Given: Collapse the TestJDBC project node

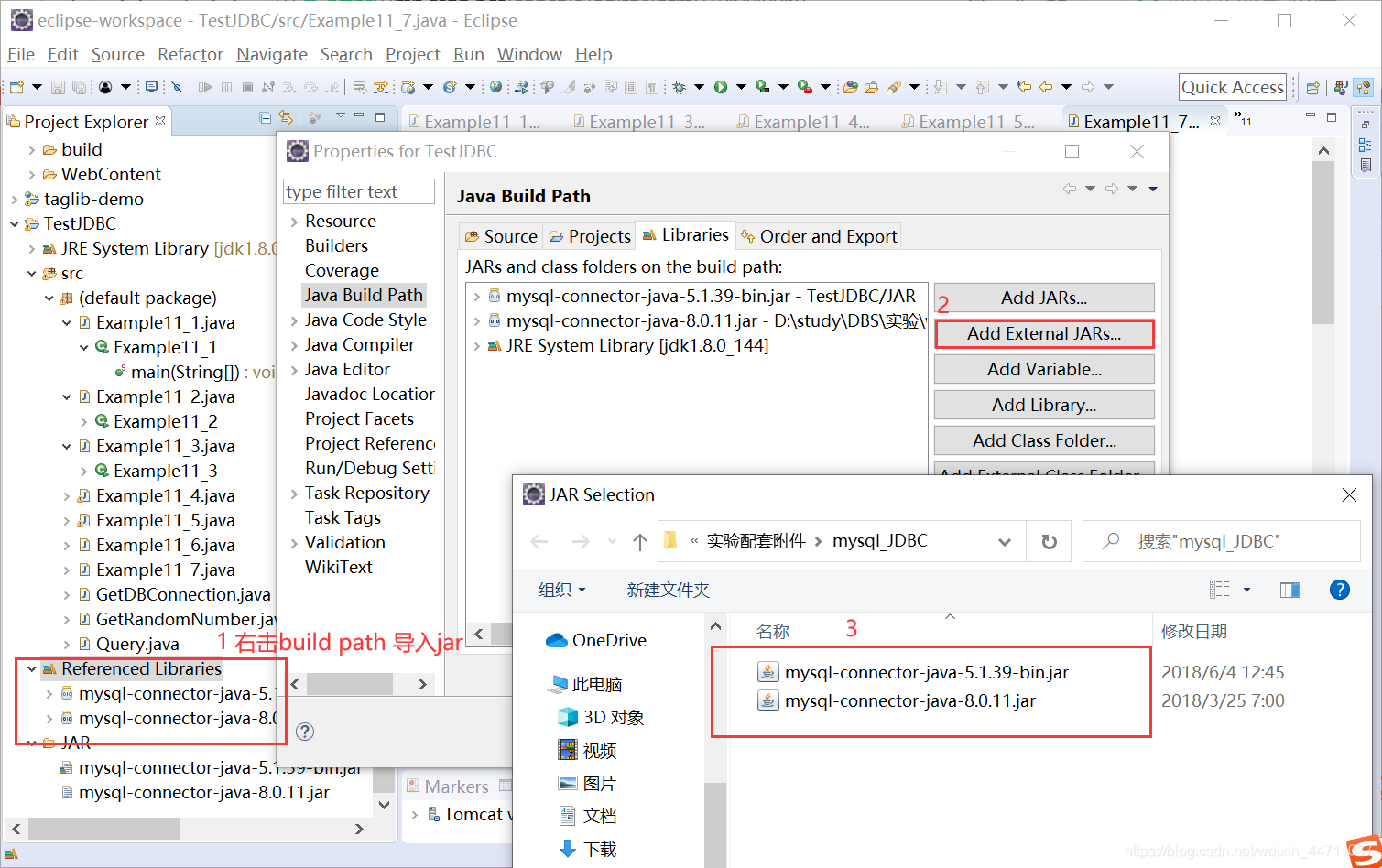Looking at the screenshot, I should click(x=15, y=223).
